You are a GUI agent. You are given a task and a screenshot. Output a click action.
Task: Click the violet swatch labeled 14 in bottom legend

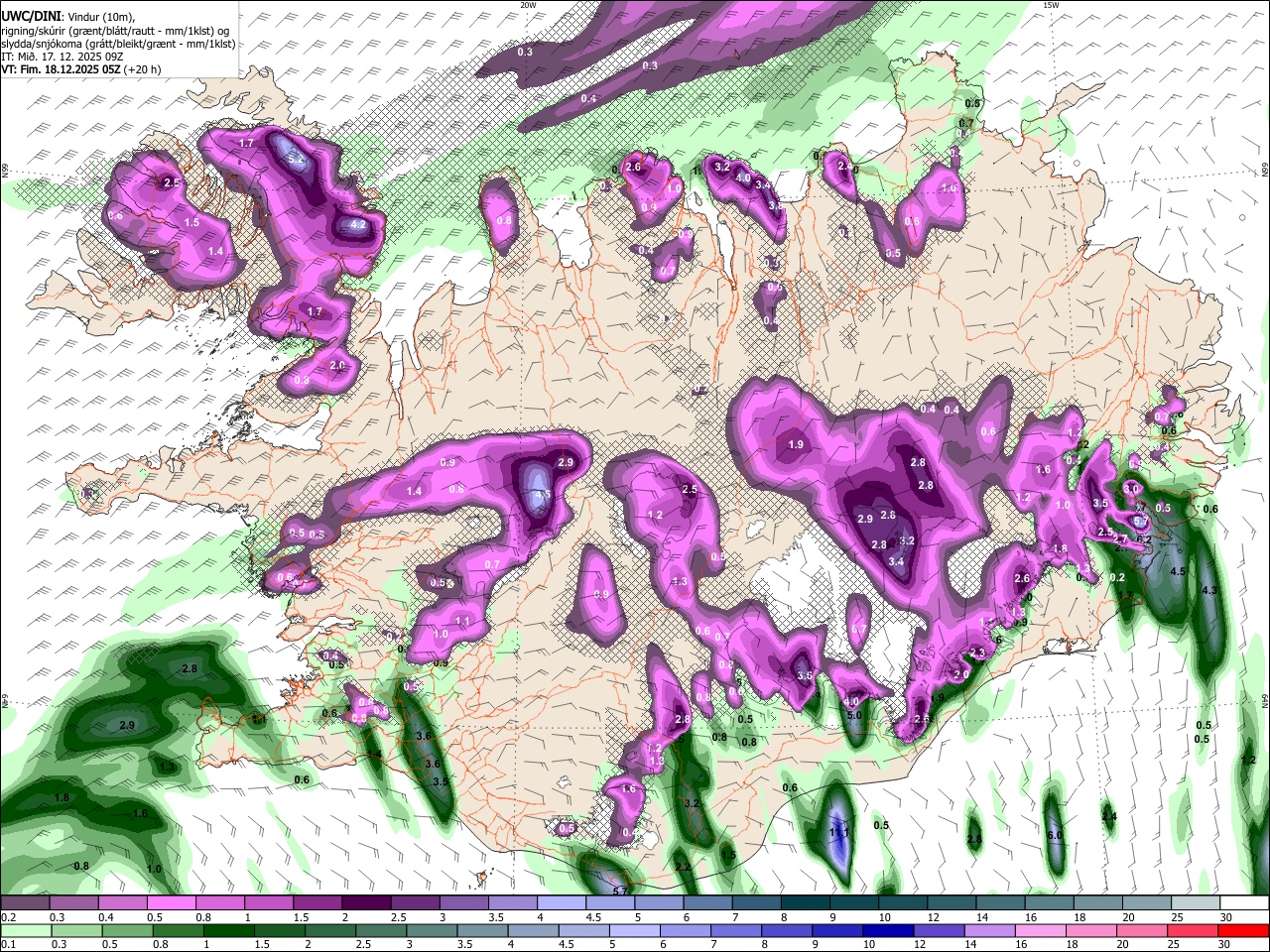tap(991, 931)
